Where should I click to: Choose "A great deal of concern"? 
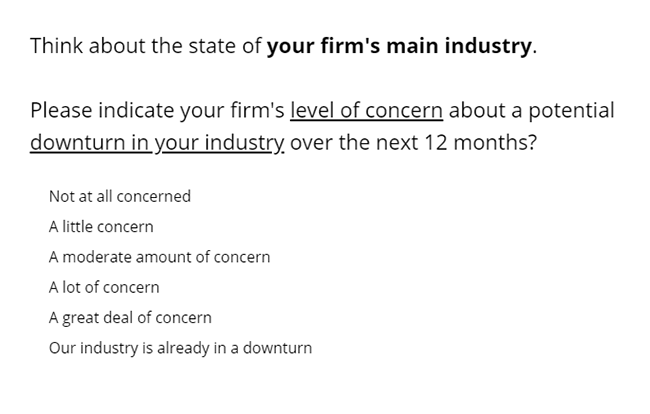point(130,318)
